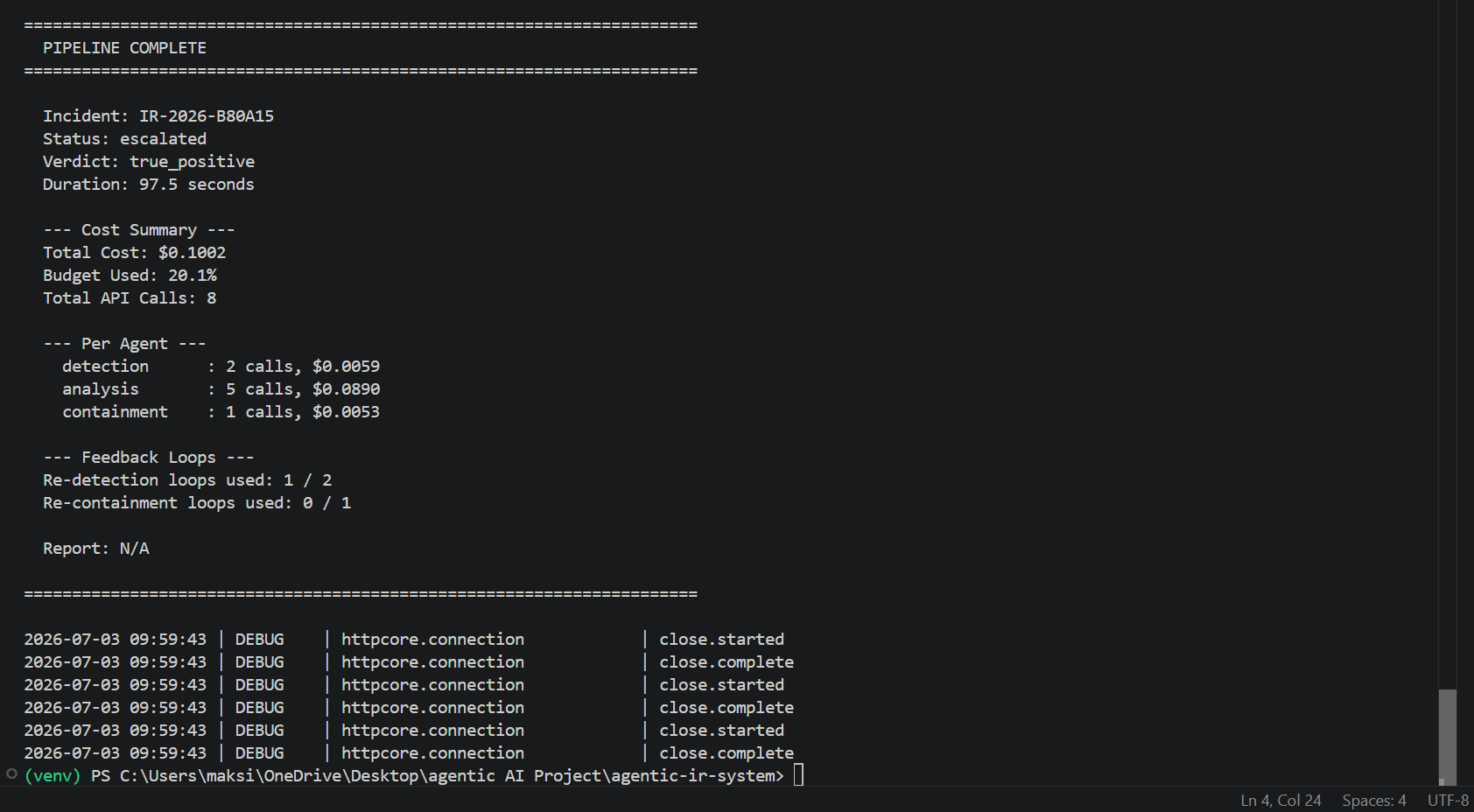Place the cursor at the PowerShell prompt input
The image size is (1474, 812).
click(798, 775)
